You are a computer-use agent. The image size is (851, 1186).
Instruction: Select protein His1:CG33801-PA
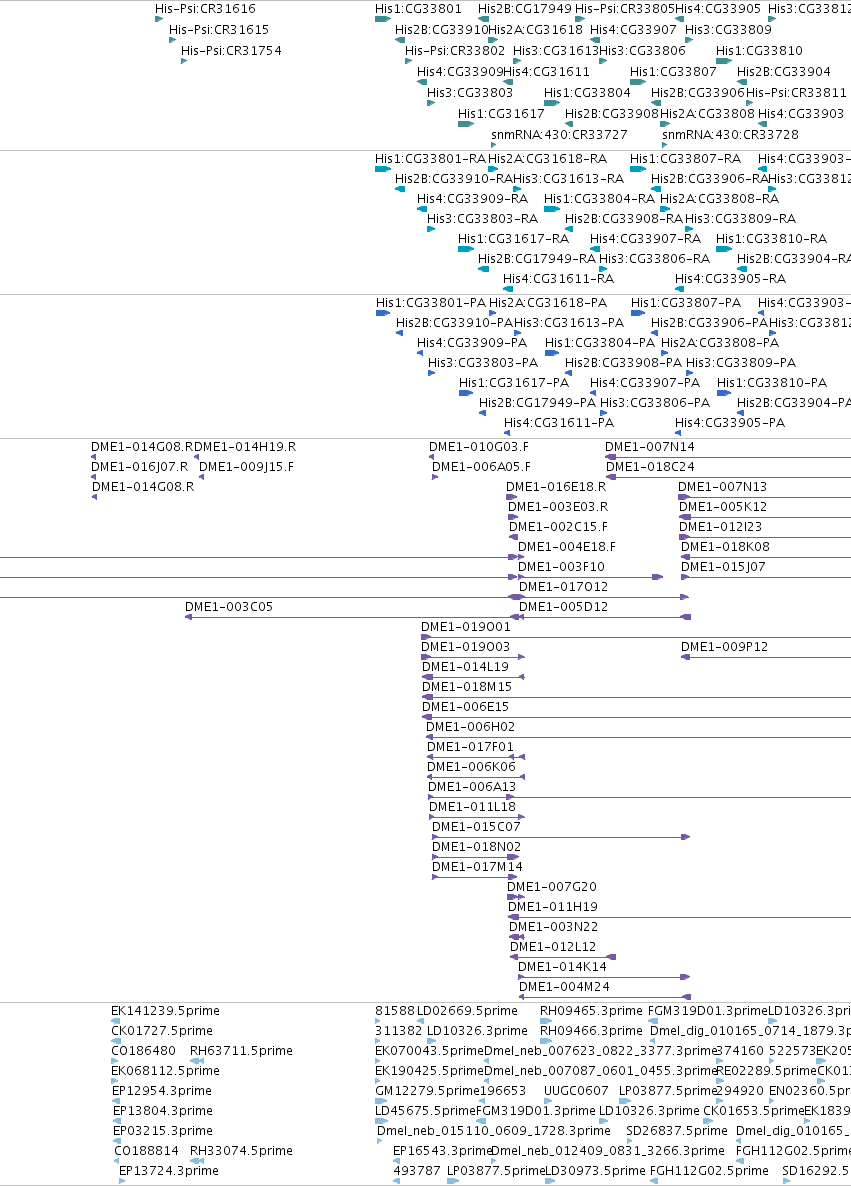430,303
